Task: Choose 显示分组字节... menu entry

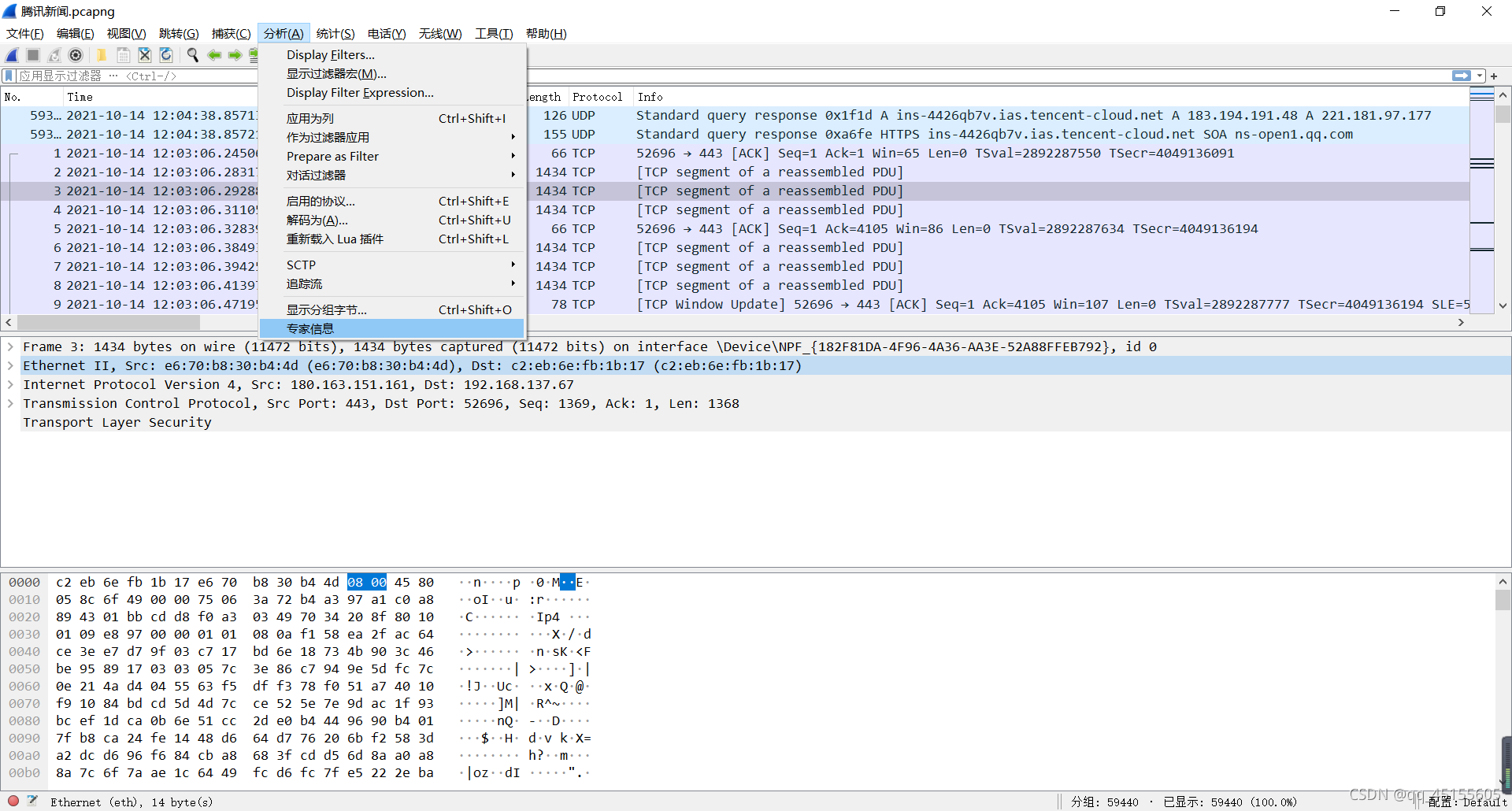Action: (392, 310)
